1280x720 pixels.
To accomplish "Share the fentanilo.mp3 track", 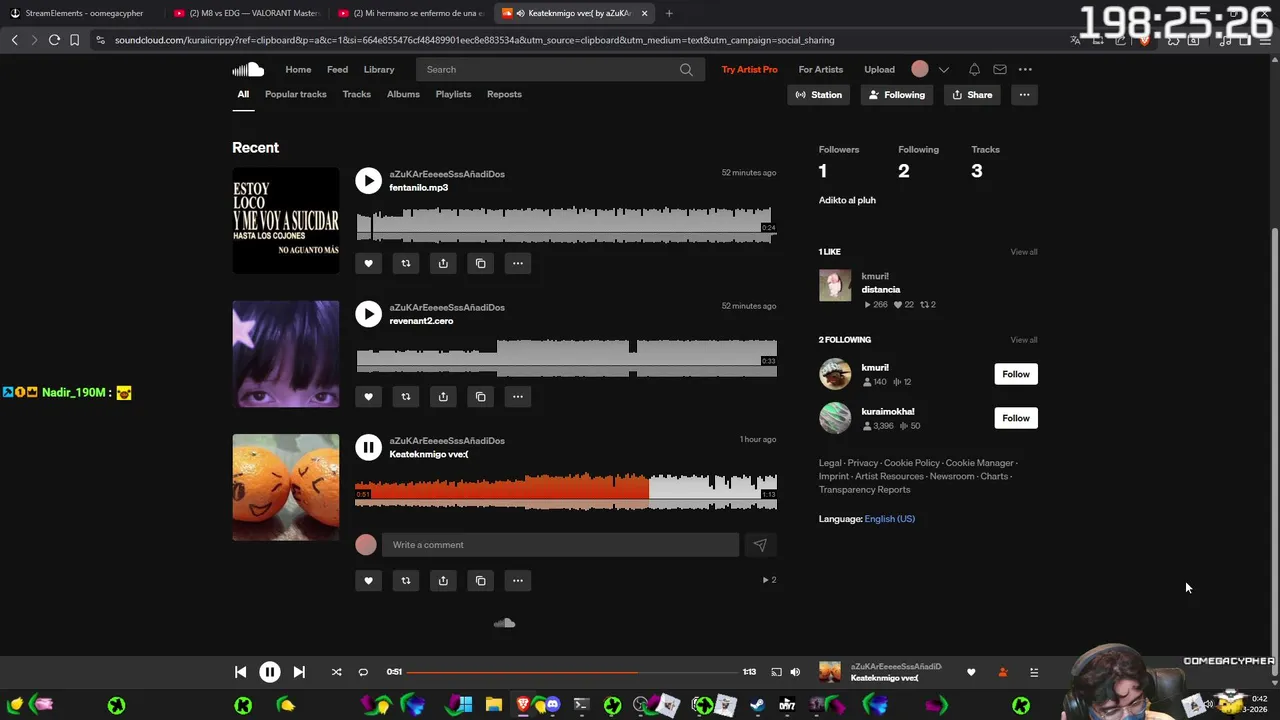I will pos(443,263).
